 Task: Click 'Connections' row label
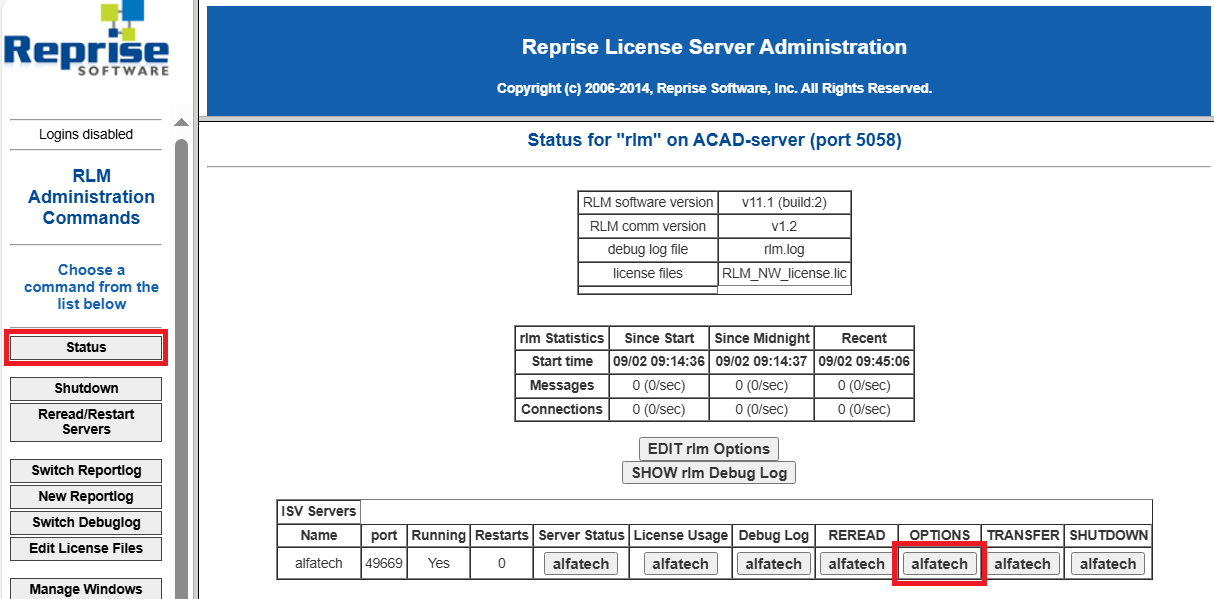point(562,410)
